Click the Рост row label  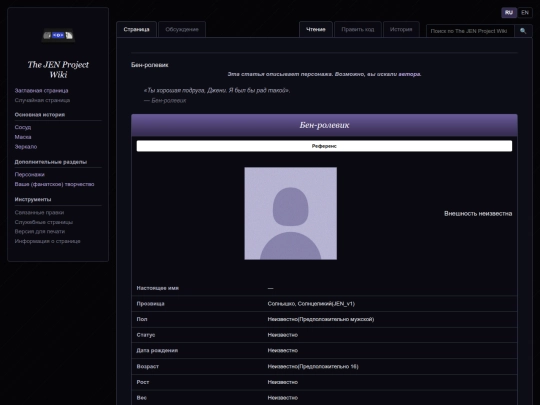143,382
